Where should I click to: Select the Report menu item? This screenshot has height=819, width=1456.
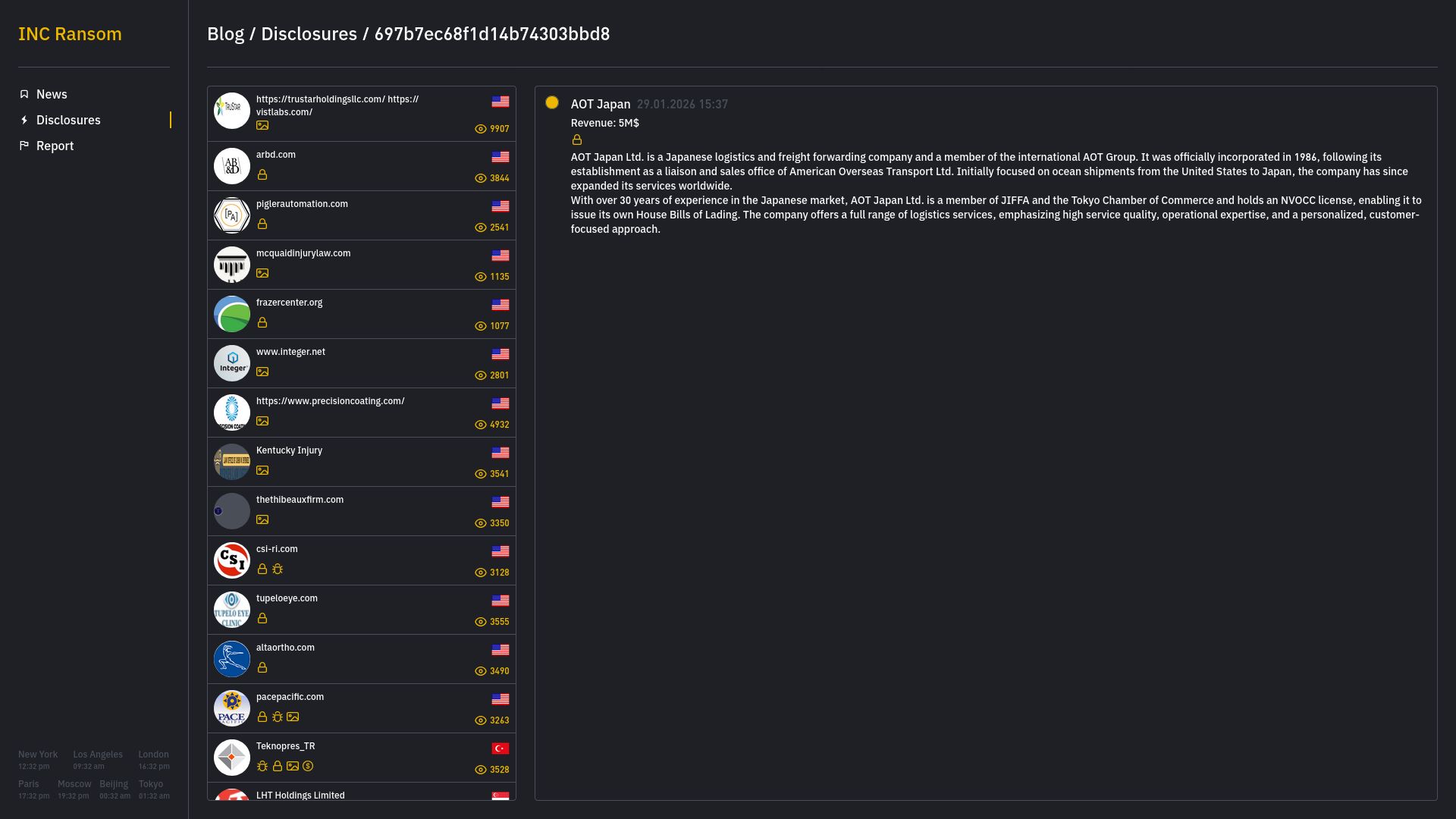pyautogui.click(x=55, y=146)
